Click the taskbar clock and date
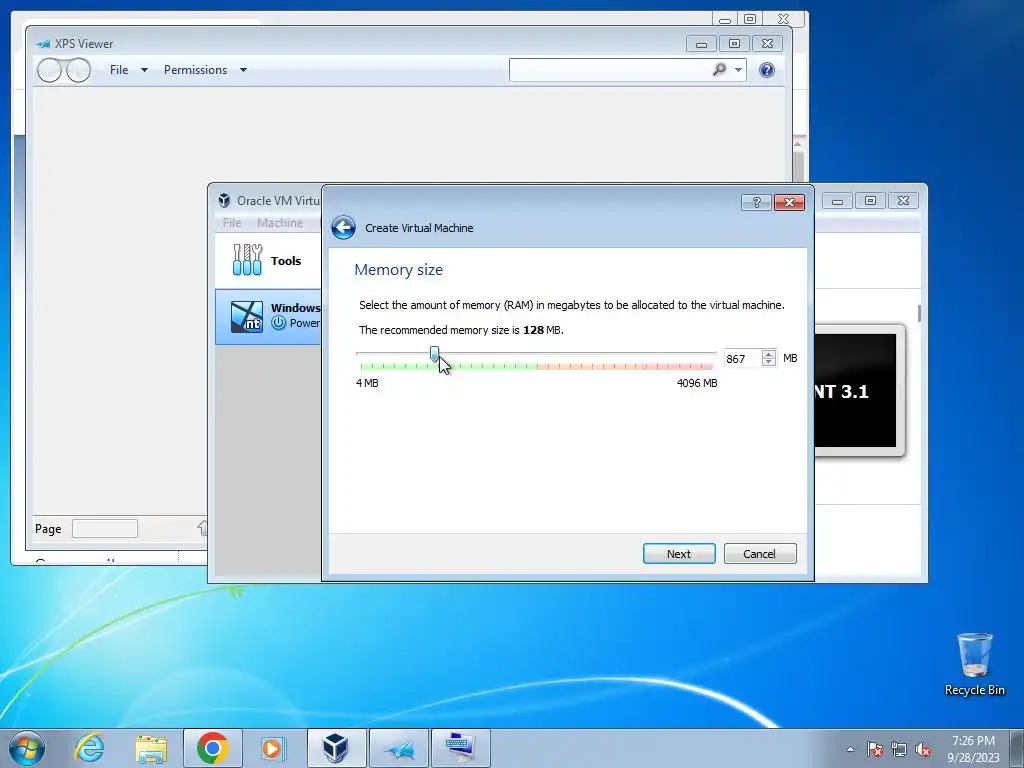Image resolution: width=1024 pixels, height=768 pixels. [x=973, y=749]
